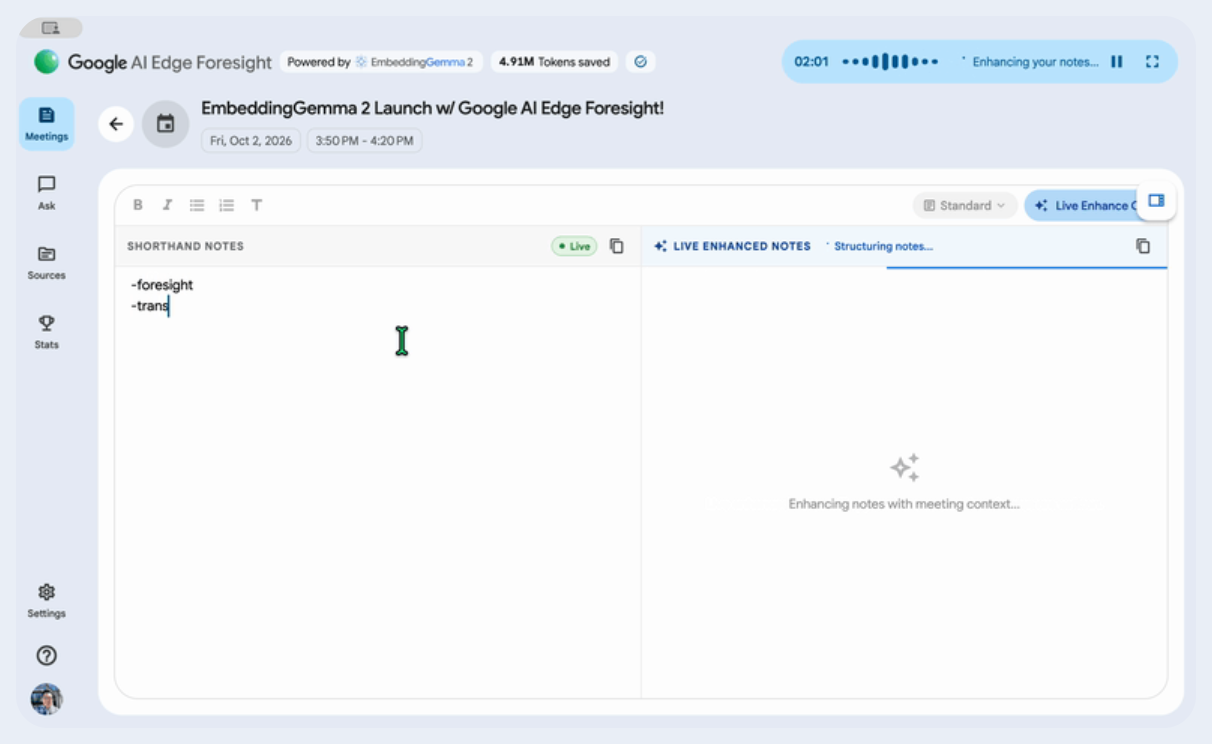Copy the shorthand notes

(617, 246)
